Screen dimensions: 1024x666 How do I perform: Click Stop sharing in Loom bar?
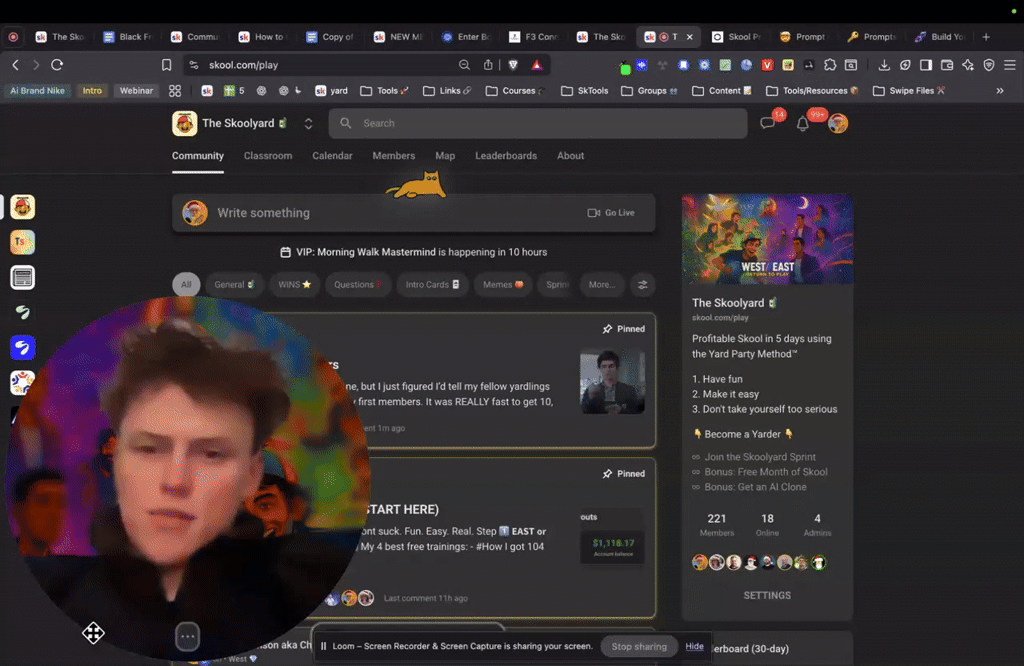(x=639, y=646)
